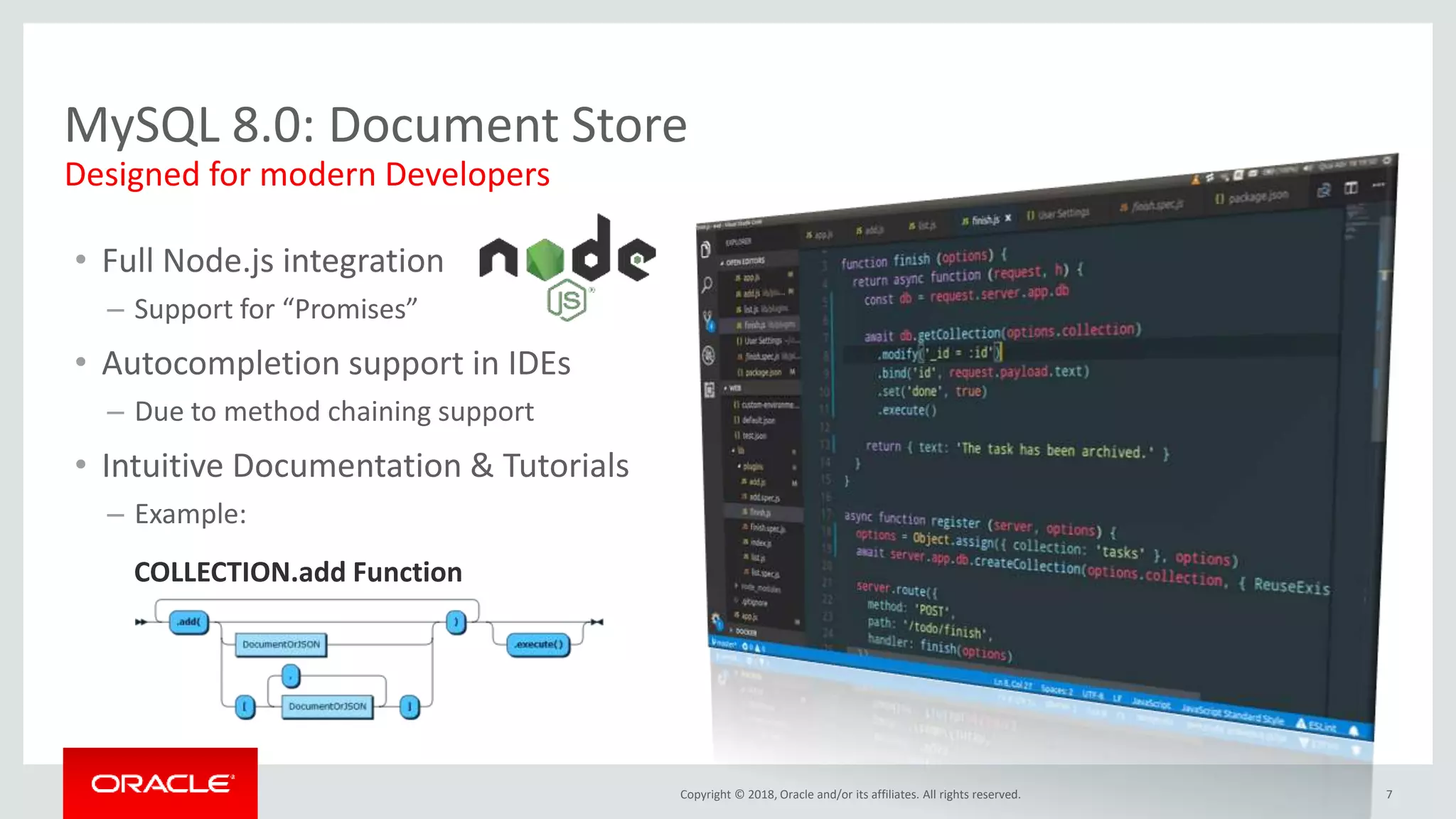Click the ESLint warning indicator in the status bar
This screenshot has width=1456, height=819.
[1316, 726]
